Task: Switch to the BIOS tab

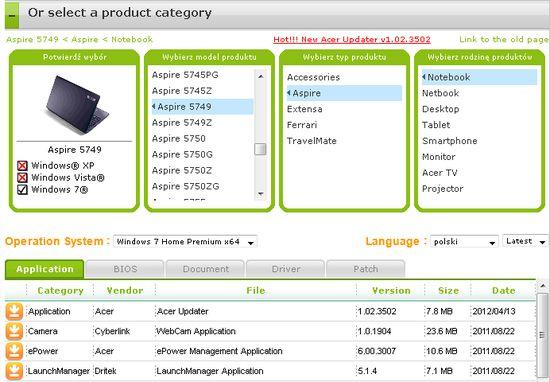Action: pos(125,269)
